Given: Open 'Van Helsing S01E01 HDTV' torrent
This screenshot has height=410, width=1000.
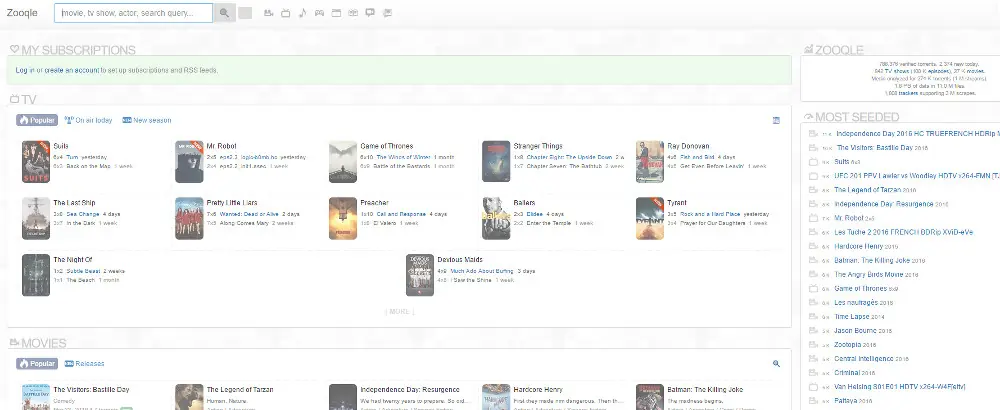Looking at the screenshot, I should click(x=901, y=387).
